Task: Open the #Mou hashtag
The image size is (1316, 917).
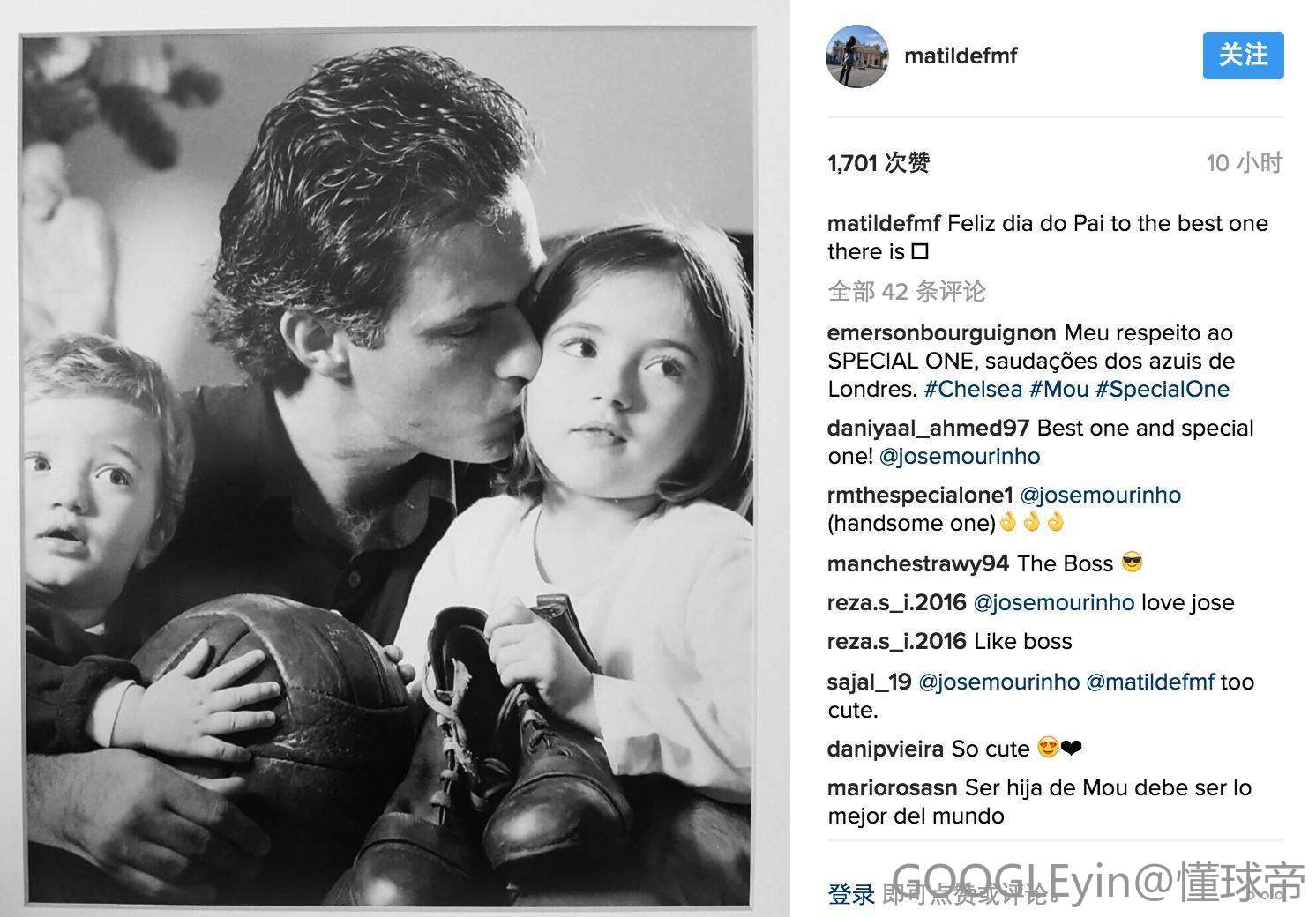Action: pos(1058,389)
